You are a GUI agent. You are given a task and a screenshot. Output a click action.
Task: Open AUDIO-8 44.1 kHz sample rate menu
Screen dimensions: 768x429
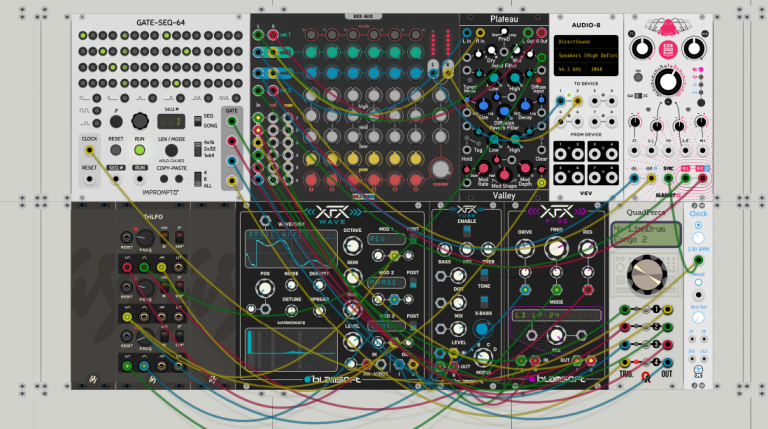click(x=570, y=69)
